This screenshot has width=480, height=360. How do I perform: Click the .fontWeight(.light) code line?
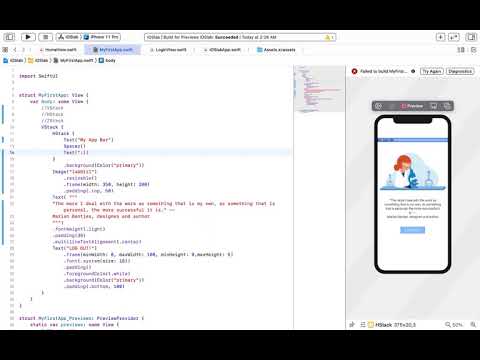point(80,229)
